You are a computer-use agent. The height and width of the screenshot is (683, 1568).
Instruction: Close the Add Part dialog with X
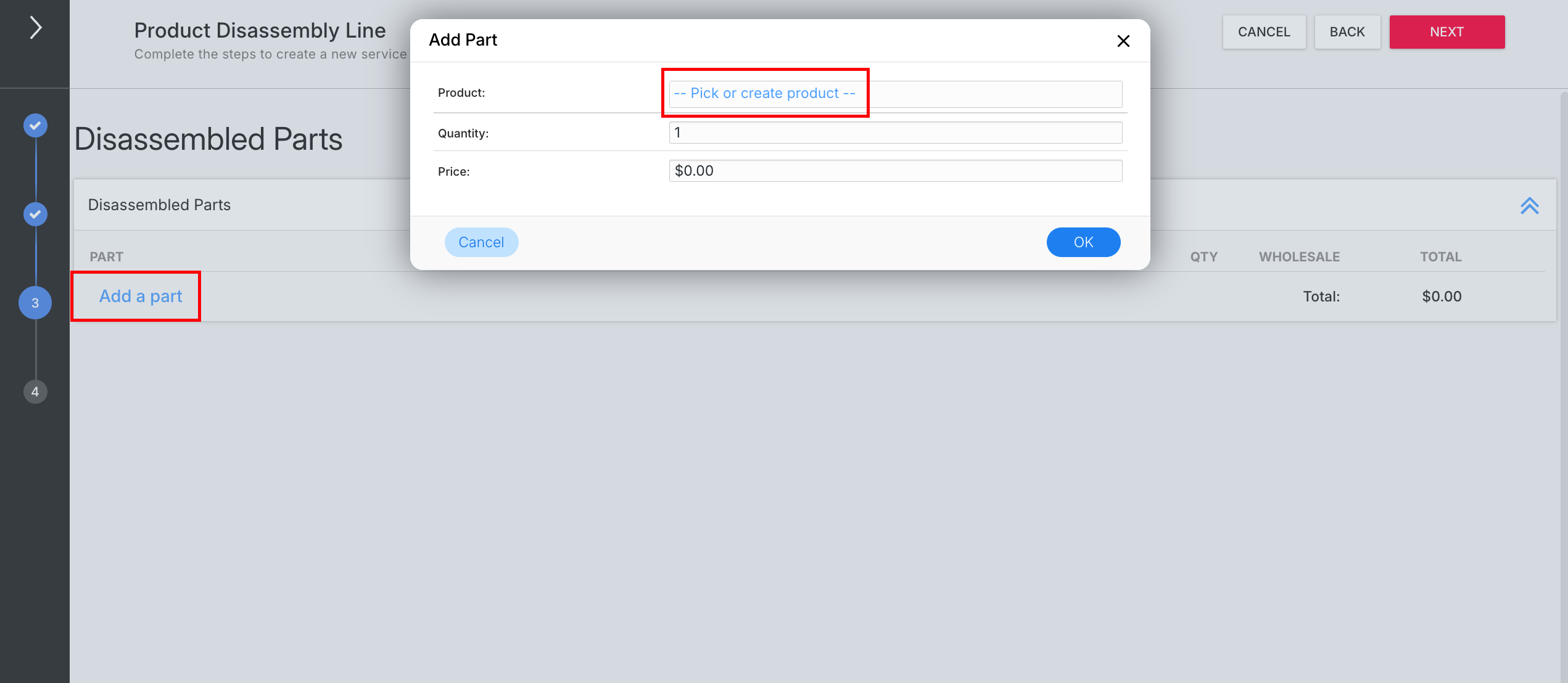pos(1123,41)
